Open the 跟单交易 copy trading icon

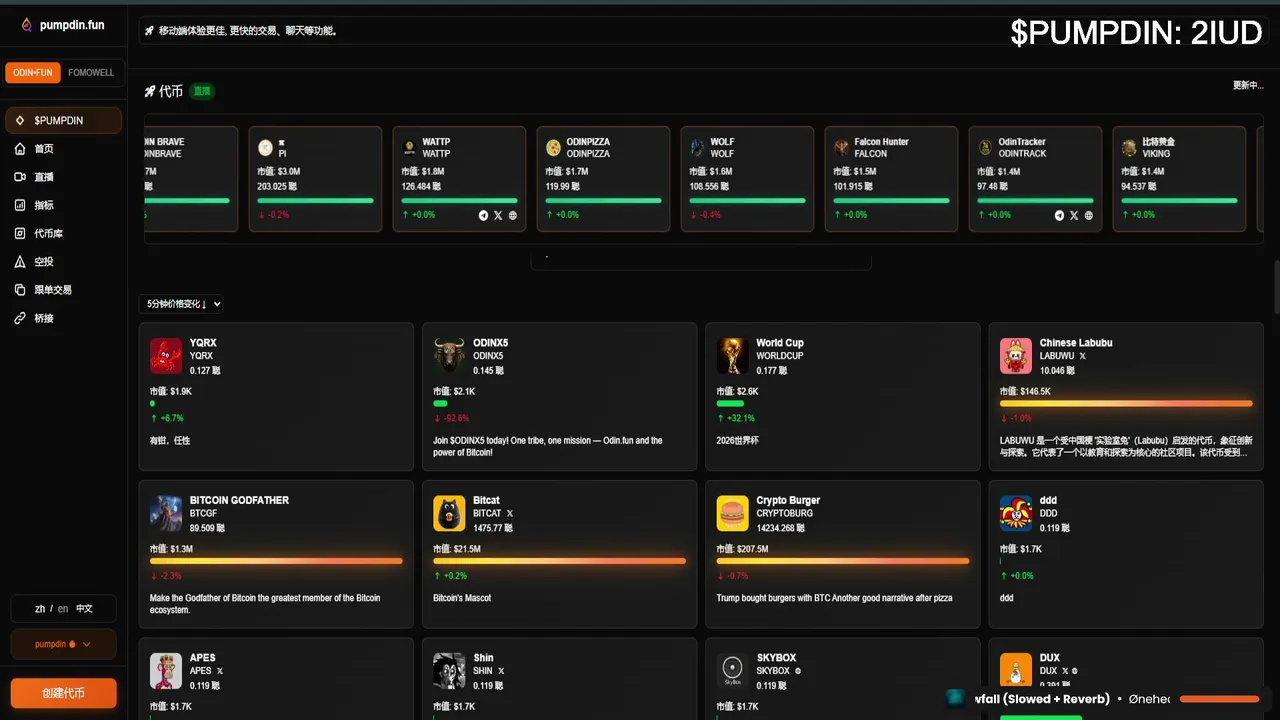click(20, 290)
